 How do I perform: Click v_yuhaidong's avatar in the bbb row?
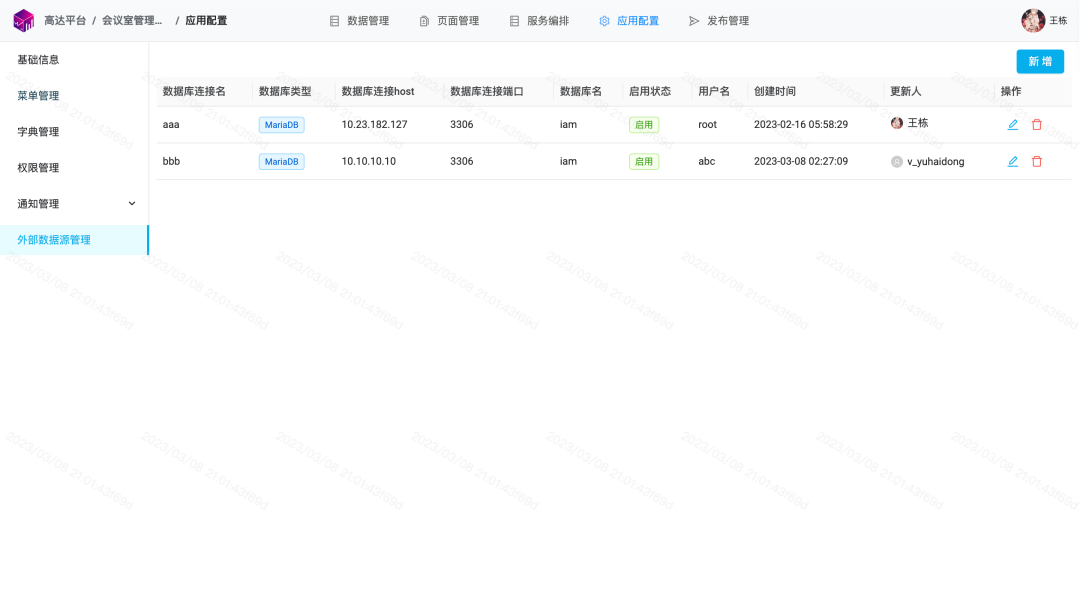897,162
